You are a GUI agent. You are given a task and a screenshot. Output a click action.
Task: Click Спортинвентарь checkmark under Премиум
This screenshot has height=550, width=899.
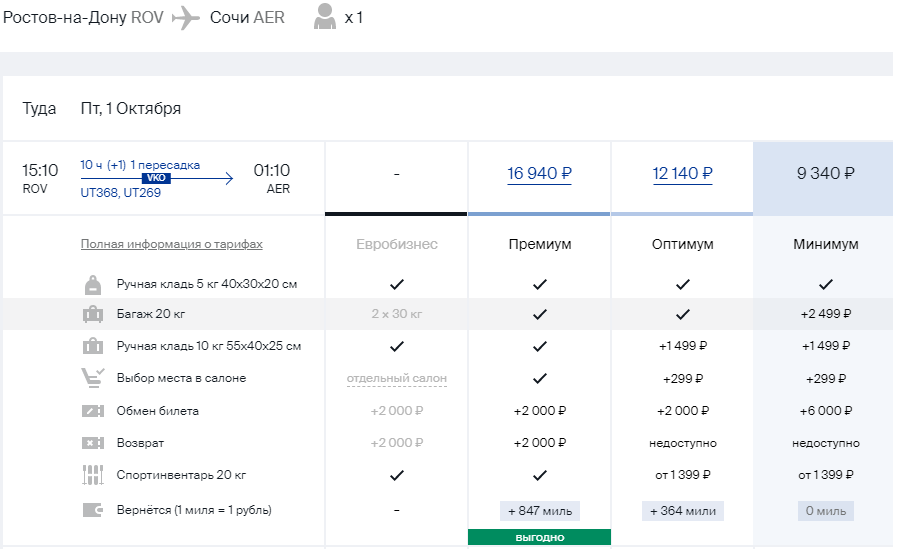[x=540, y=475]
